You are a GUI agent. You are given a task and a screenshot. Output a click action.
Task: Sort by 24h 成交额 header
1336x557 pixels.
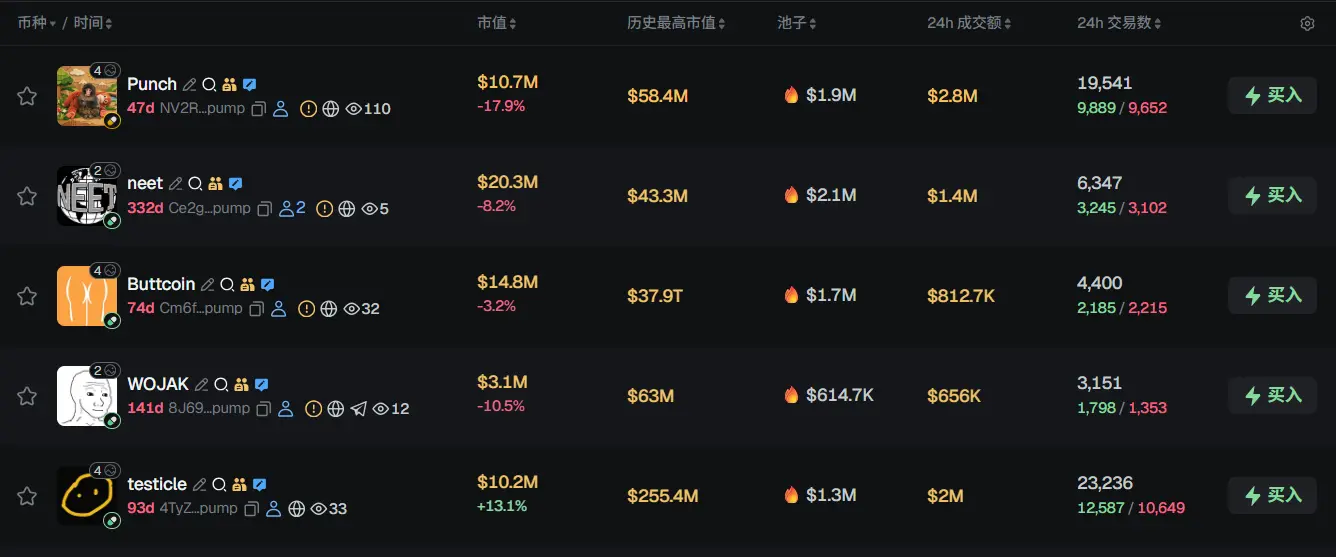tap(969, 23)
